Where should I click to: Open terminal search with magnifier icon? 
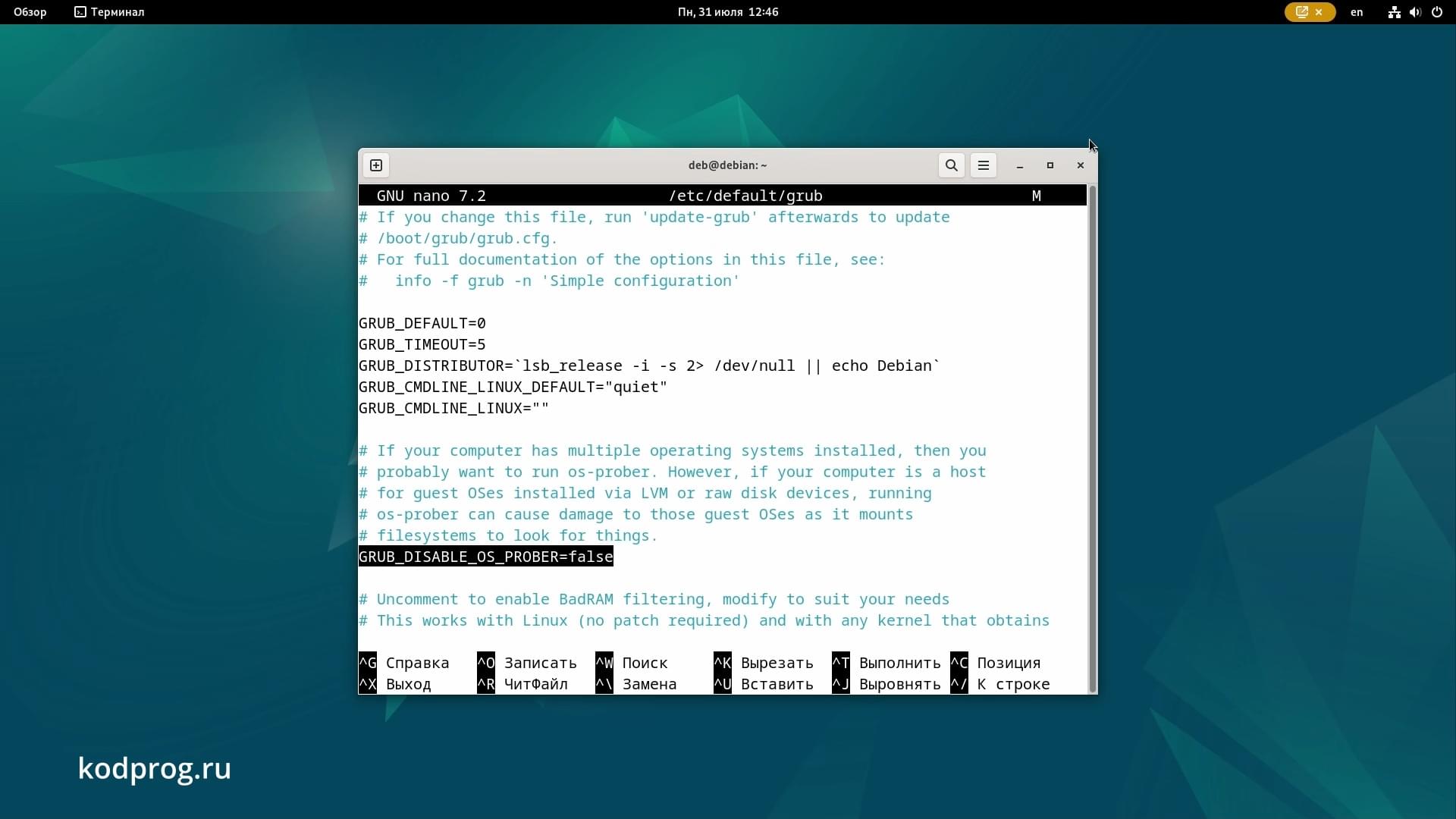[951, 165]
